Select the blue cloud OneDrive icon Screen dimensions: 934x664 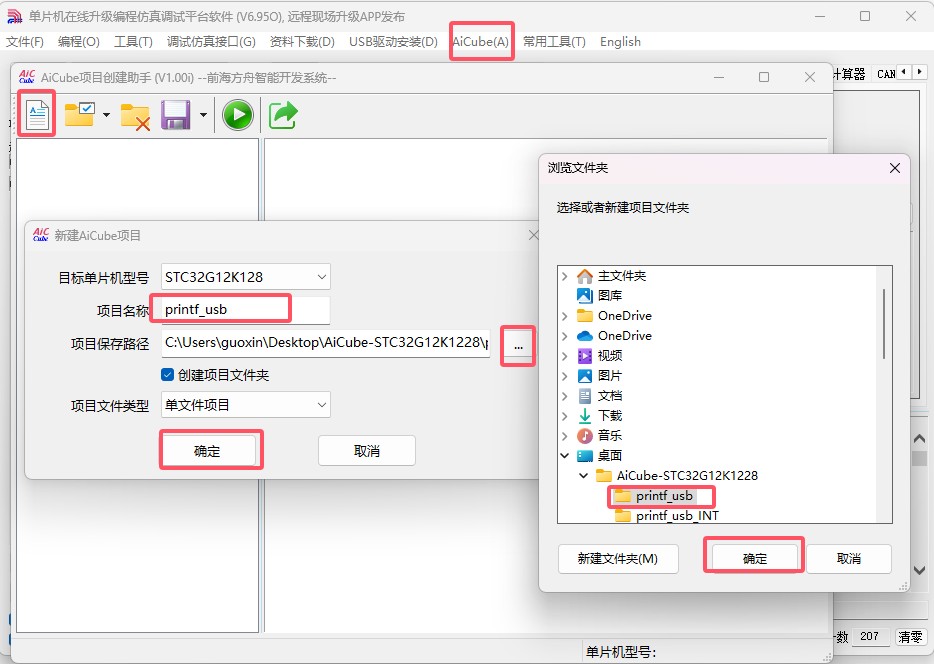[x=585, y=336]
